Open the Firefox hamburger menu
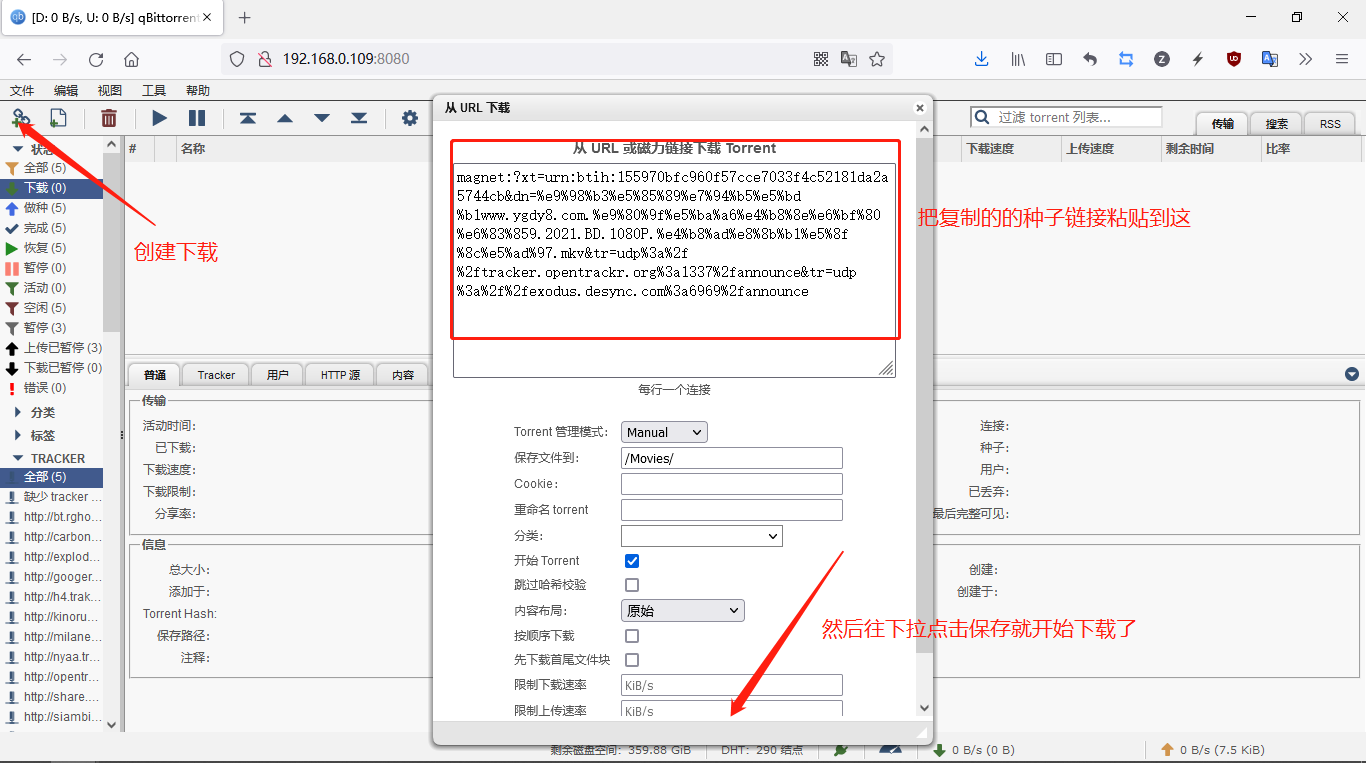 tap(1342, 59)
